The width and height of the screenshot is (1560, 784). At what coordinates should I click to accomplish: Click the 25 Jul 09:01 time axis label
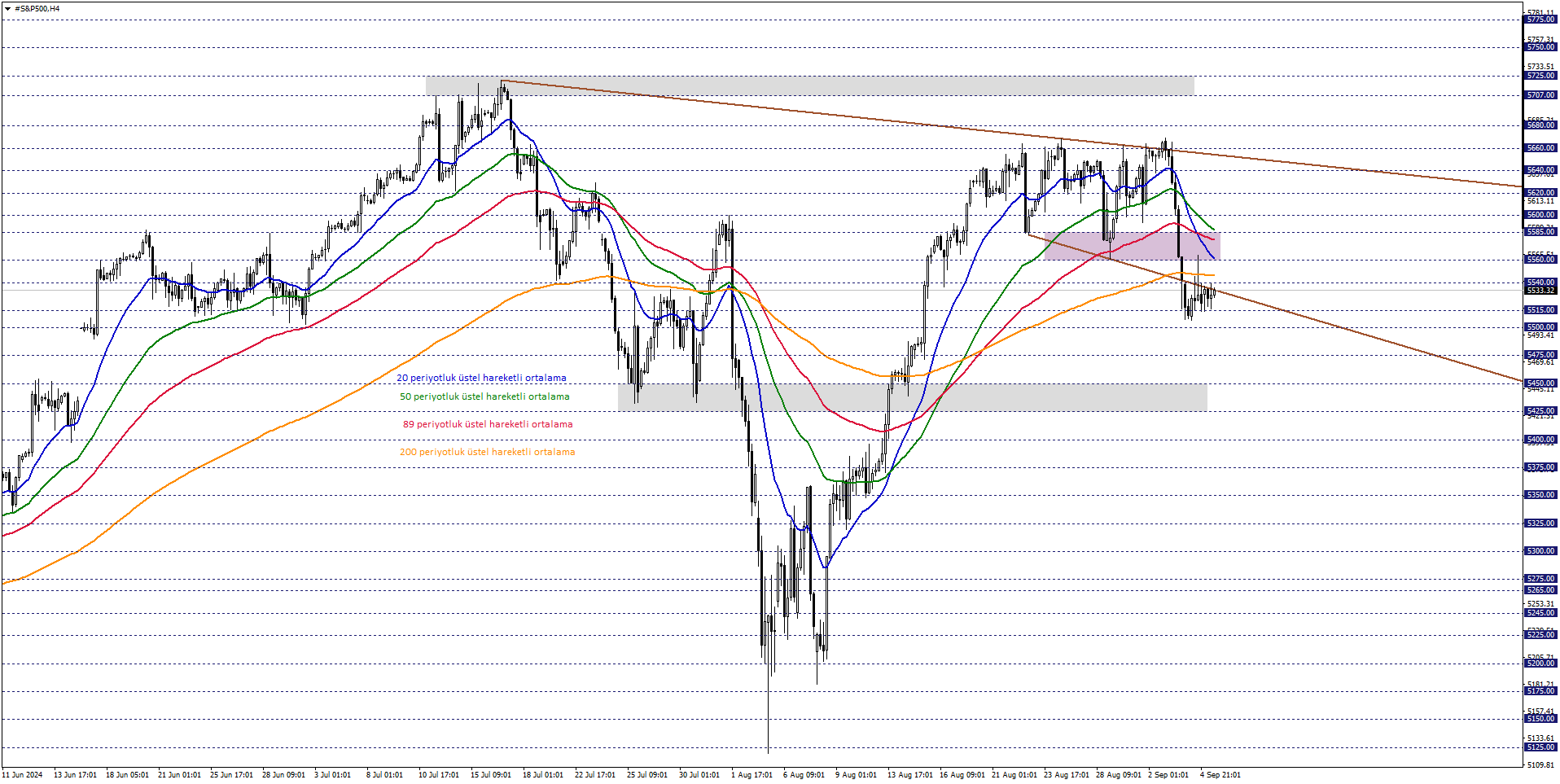pos(647,775)
